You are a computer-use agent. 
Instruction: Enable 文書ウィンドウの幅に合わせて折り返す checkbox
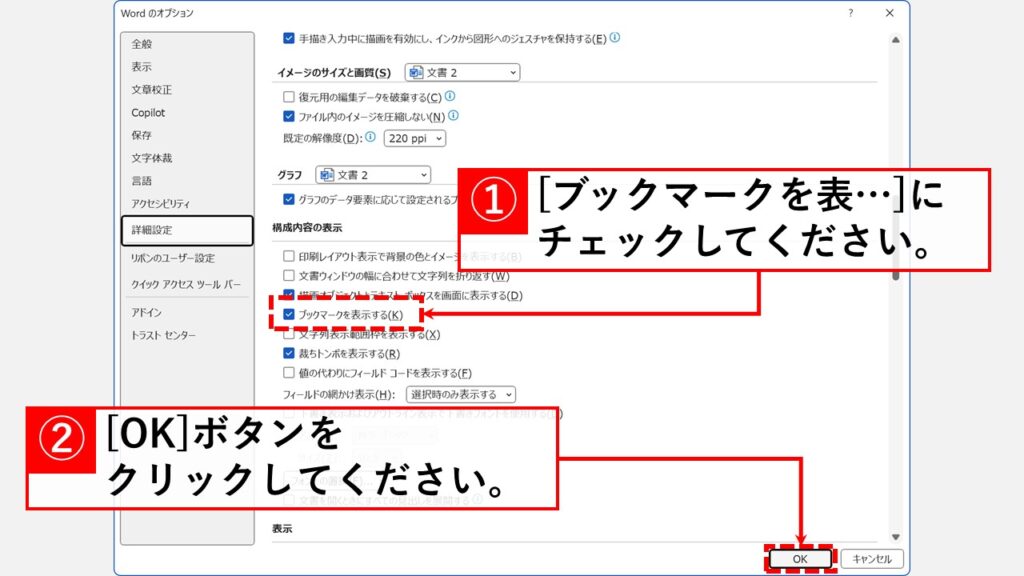[x=289, y=276]
